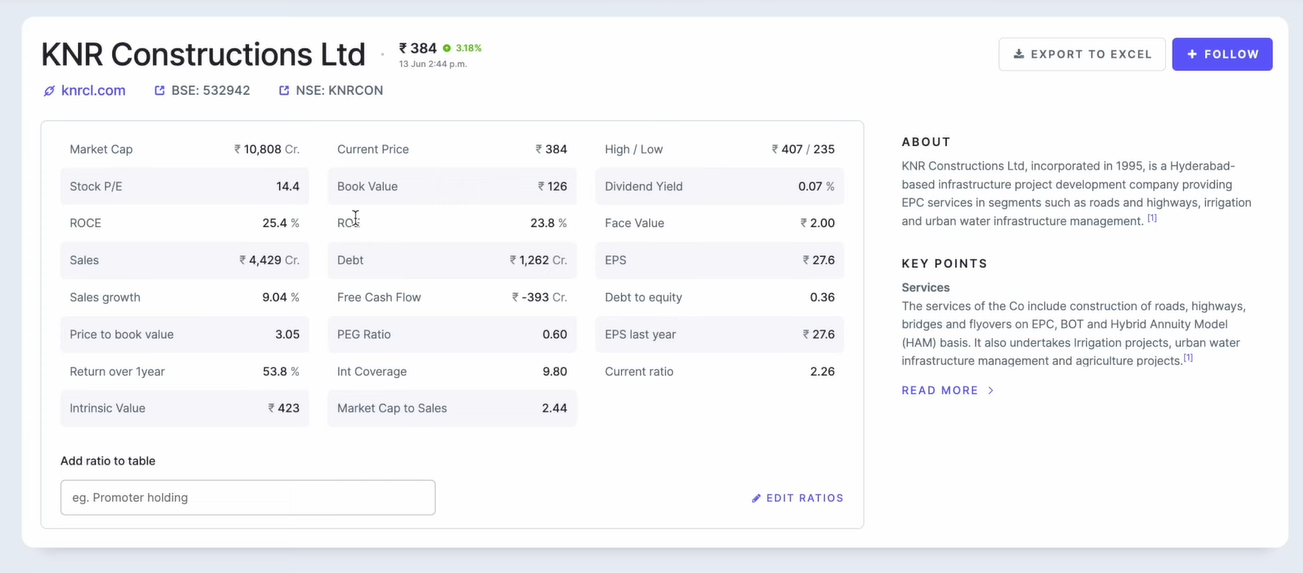Click the Sales growth label

[x=105, y=297]
